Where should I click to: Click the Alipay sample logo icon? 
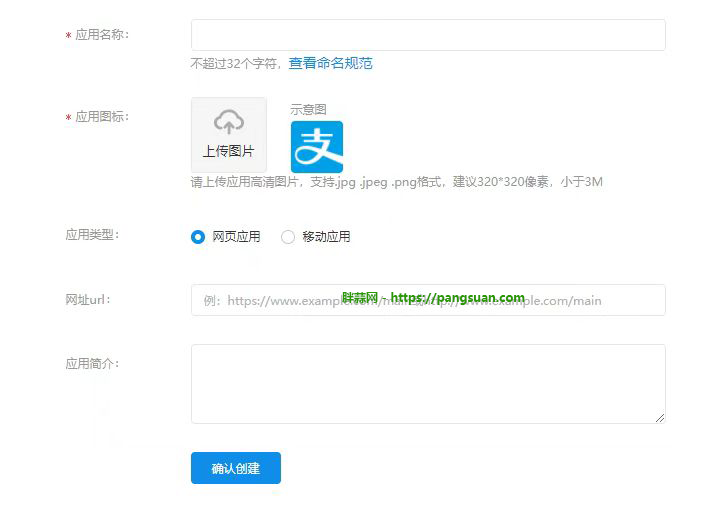(316, 147)
